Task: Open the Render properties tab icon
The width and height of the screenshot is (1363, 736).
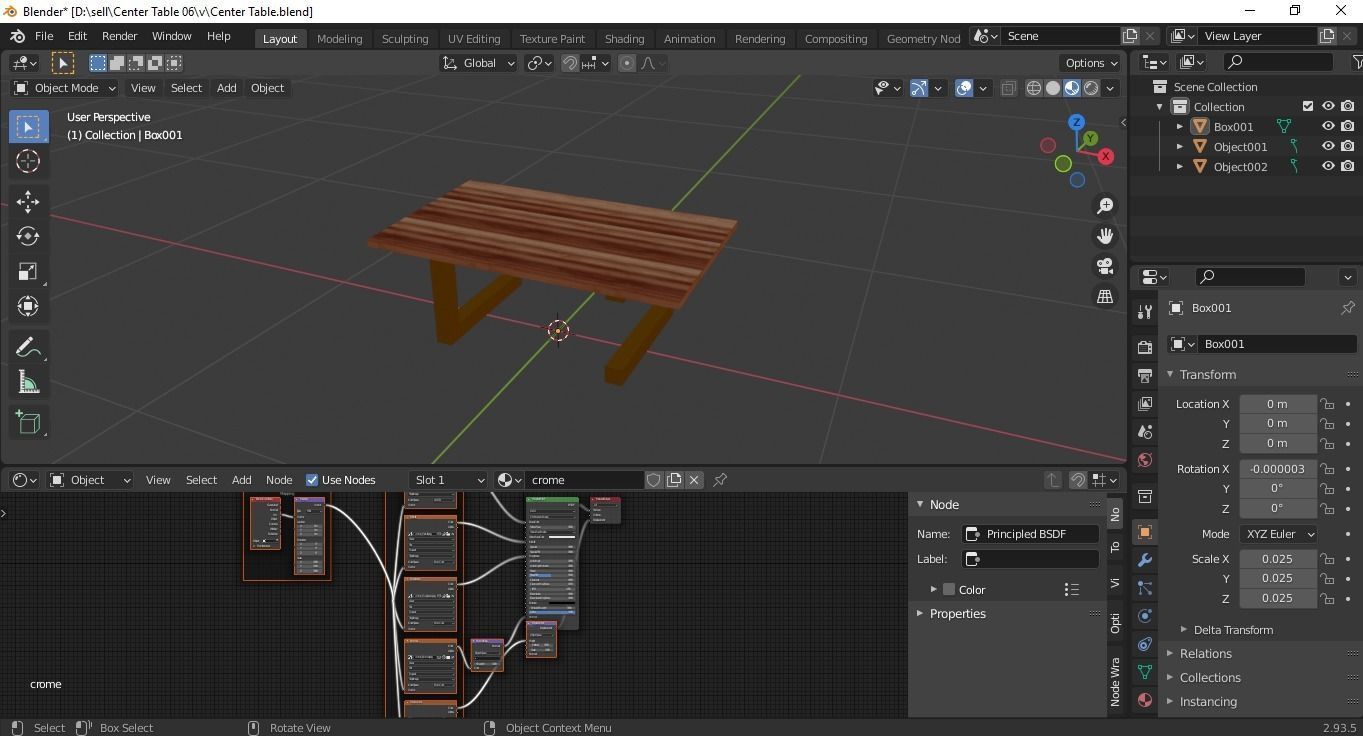Action: click(x=1145, y=347)
